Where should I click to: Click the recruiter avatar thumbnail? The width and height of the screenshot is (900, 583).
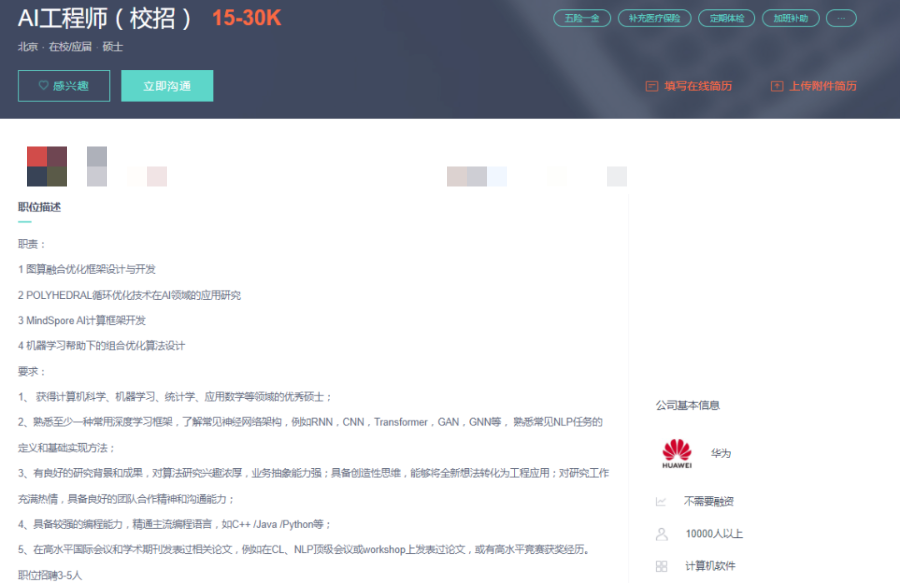tap(47, 166)
